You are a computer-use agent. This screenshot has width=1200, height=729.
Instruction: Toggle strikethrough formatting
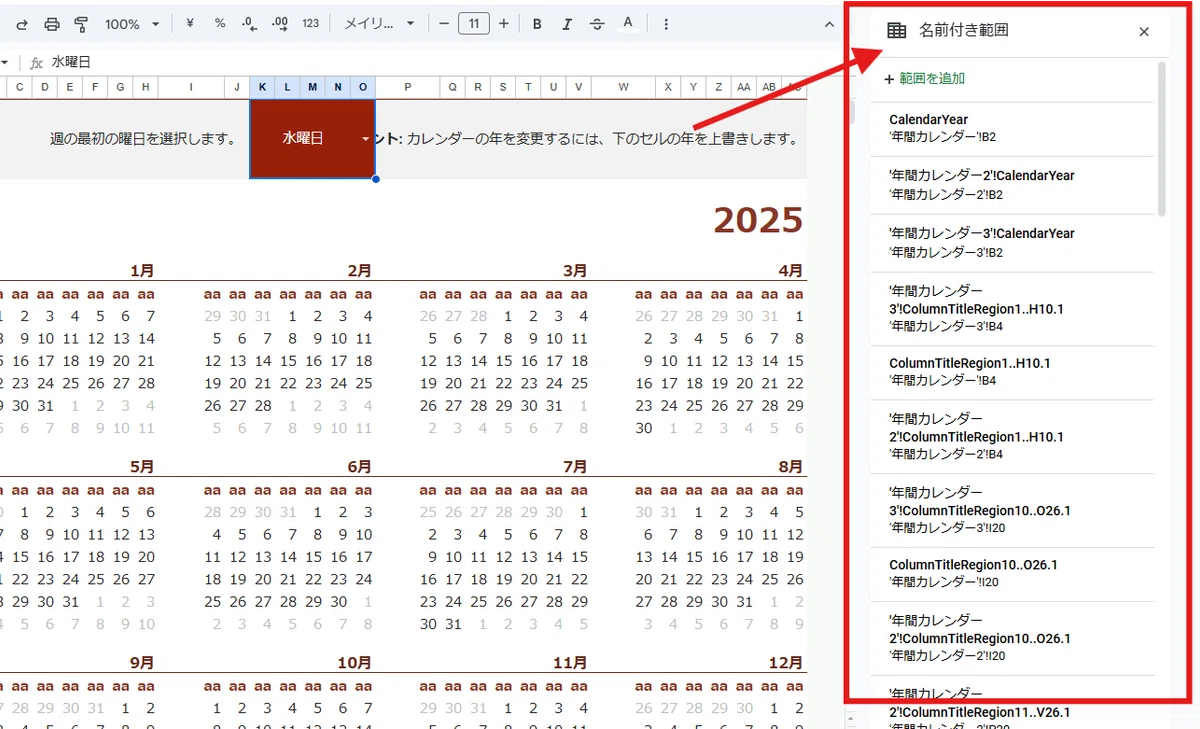(597, 24)
